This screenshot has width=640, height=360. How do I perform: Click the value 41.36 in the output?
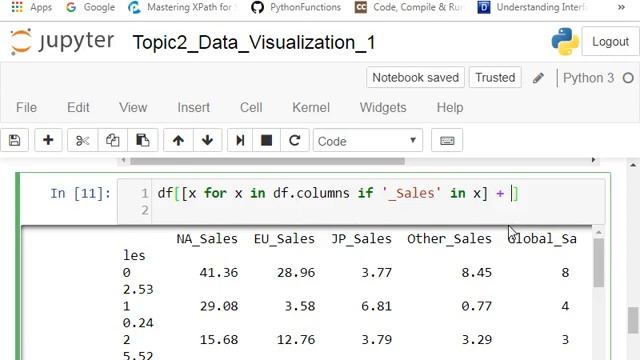click(x=219, y=272)
